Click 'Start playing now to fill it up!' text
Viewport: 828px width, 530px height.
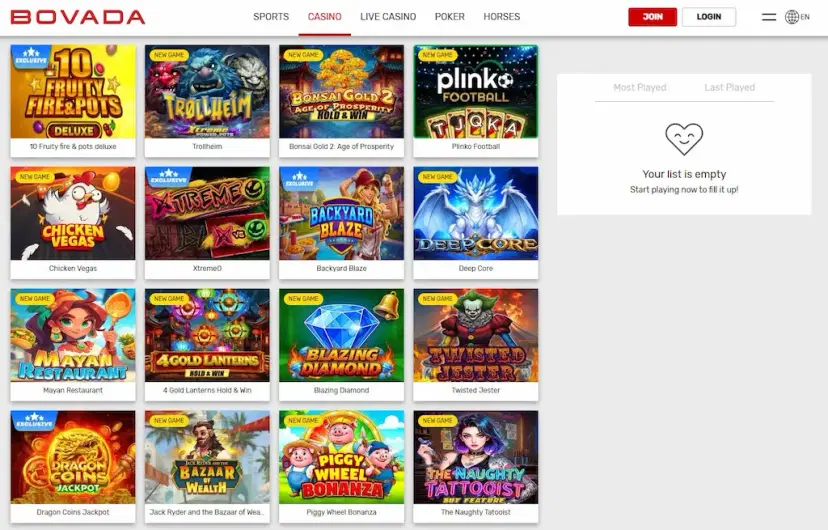(x=684, y=190)
